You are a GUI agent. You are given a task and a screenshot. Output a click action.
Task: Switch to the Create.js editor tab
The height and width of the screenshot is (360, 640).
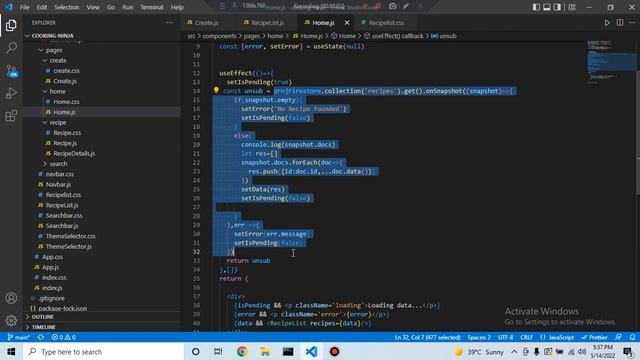(x=207, y=23)
